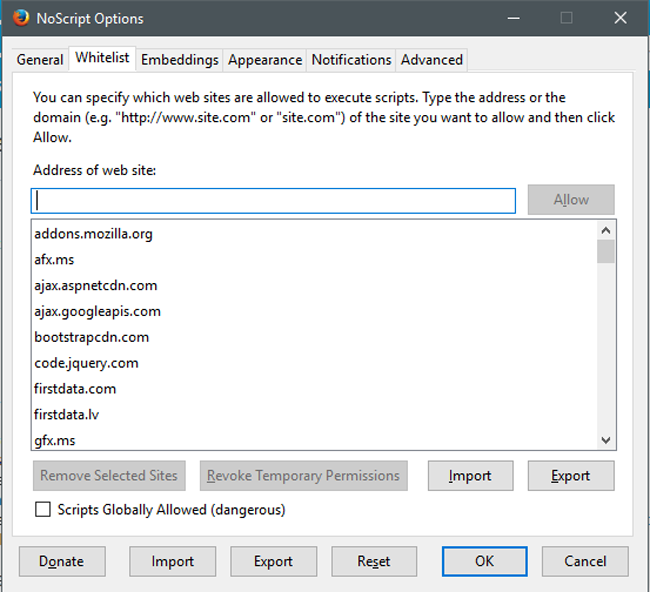Image resolution: width=650 pixels, height=592 pixels.
Task: Click the Reset button
Action: coord(374,561)
